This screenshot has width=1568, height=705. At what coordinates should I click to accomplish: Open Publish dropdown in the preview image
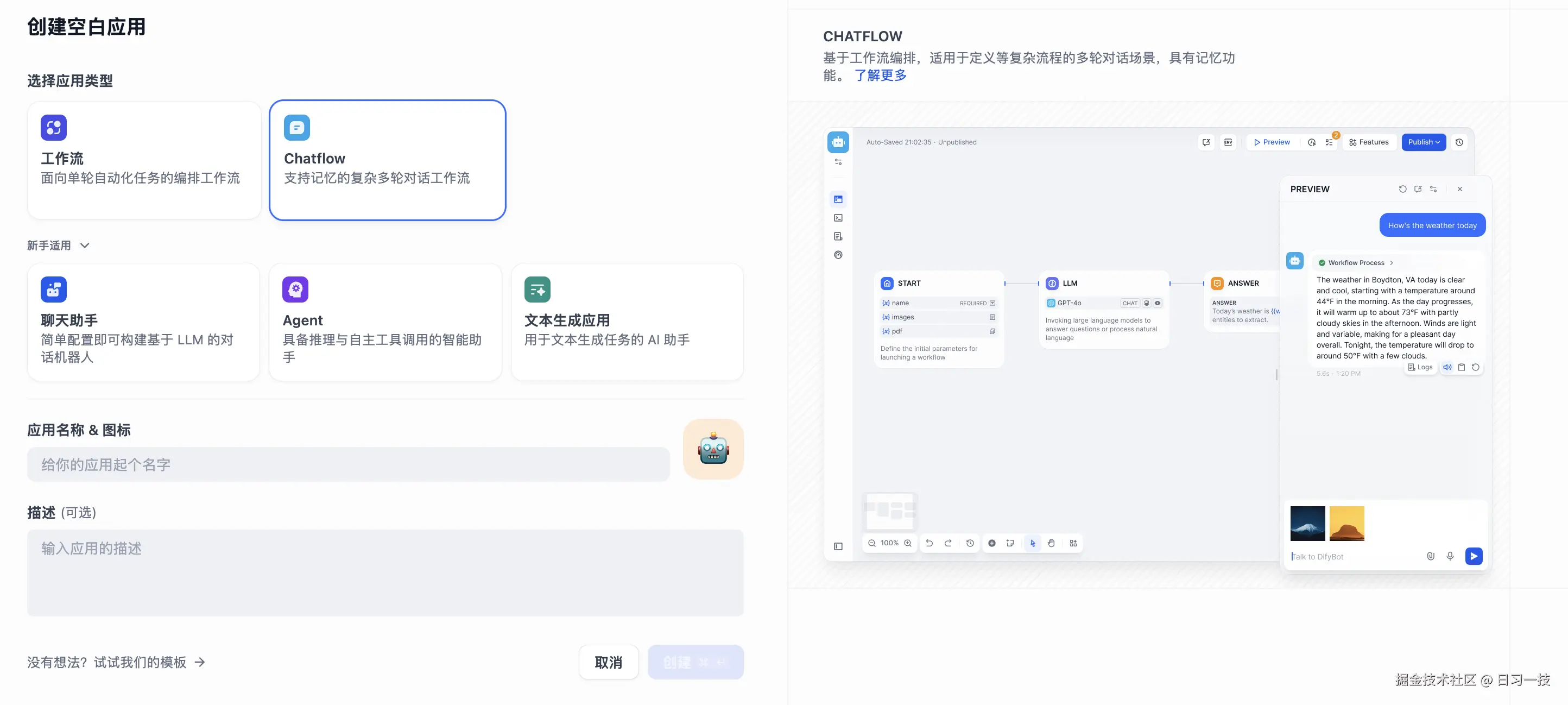[1423, 142]
